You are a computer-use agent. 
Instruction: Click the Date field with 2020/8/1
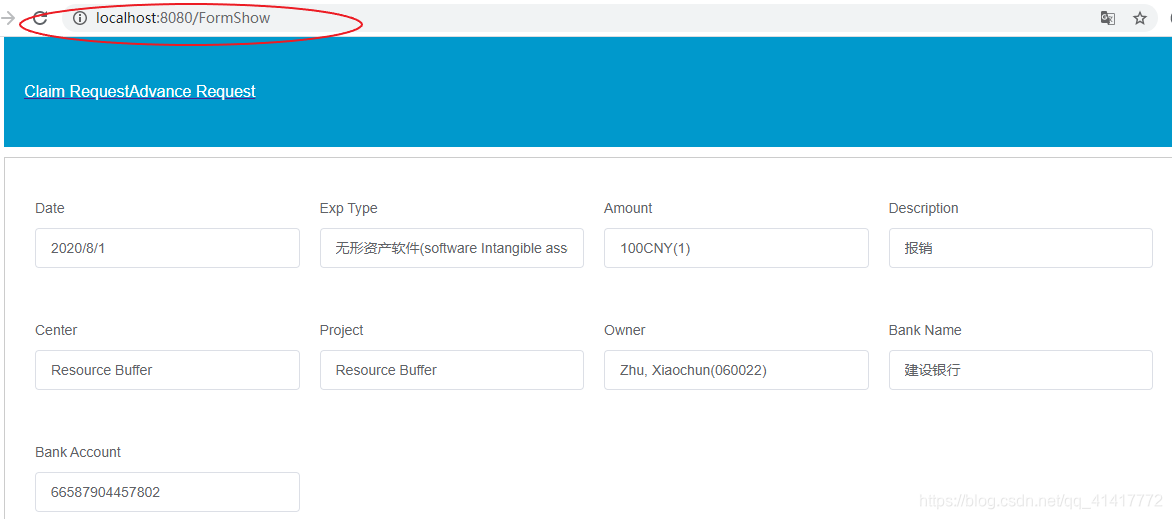[167, 248]
